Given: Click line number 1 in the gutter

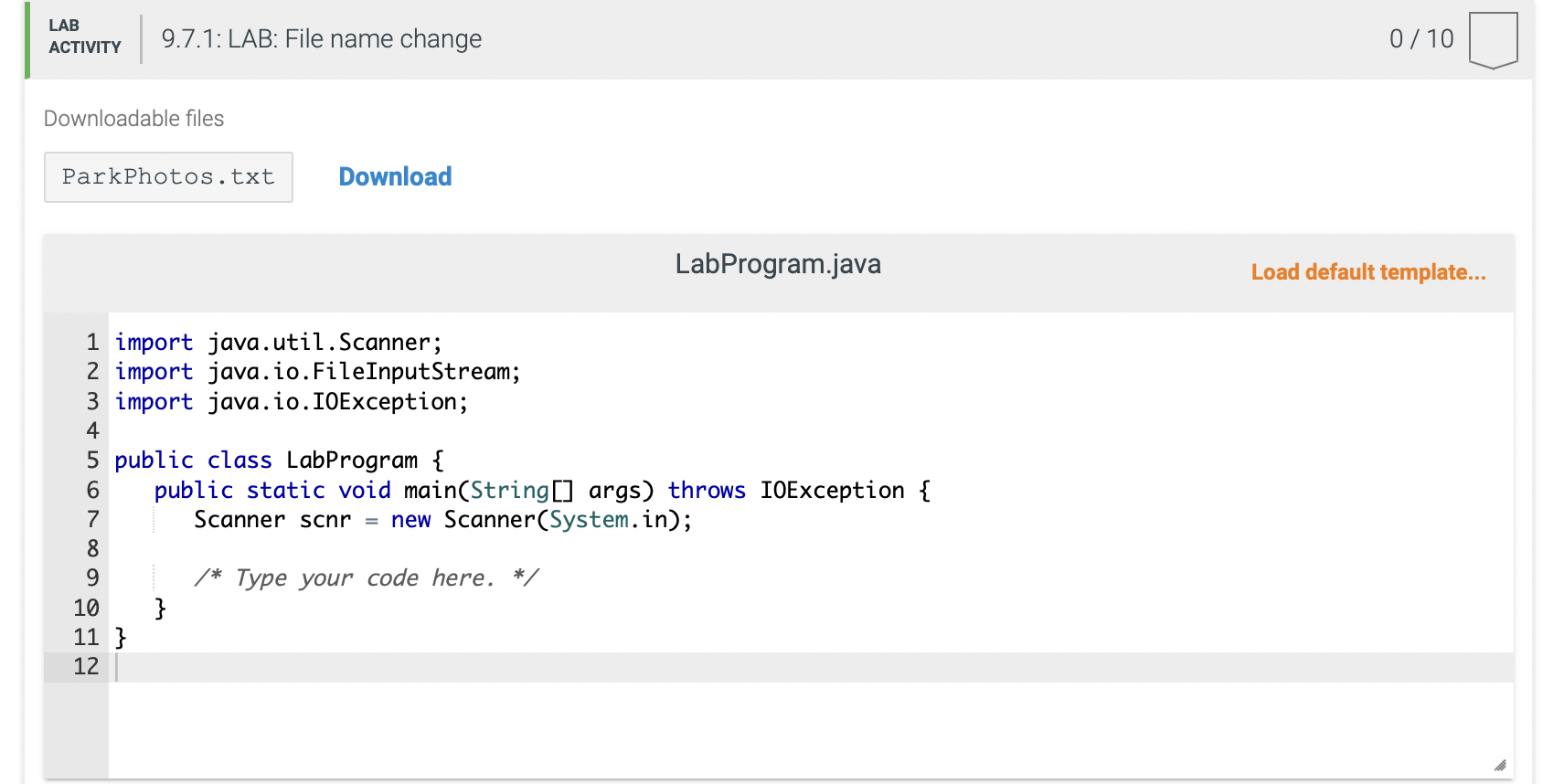Looking at the screenshot, I should coord(92,343).
